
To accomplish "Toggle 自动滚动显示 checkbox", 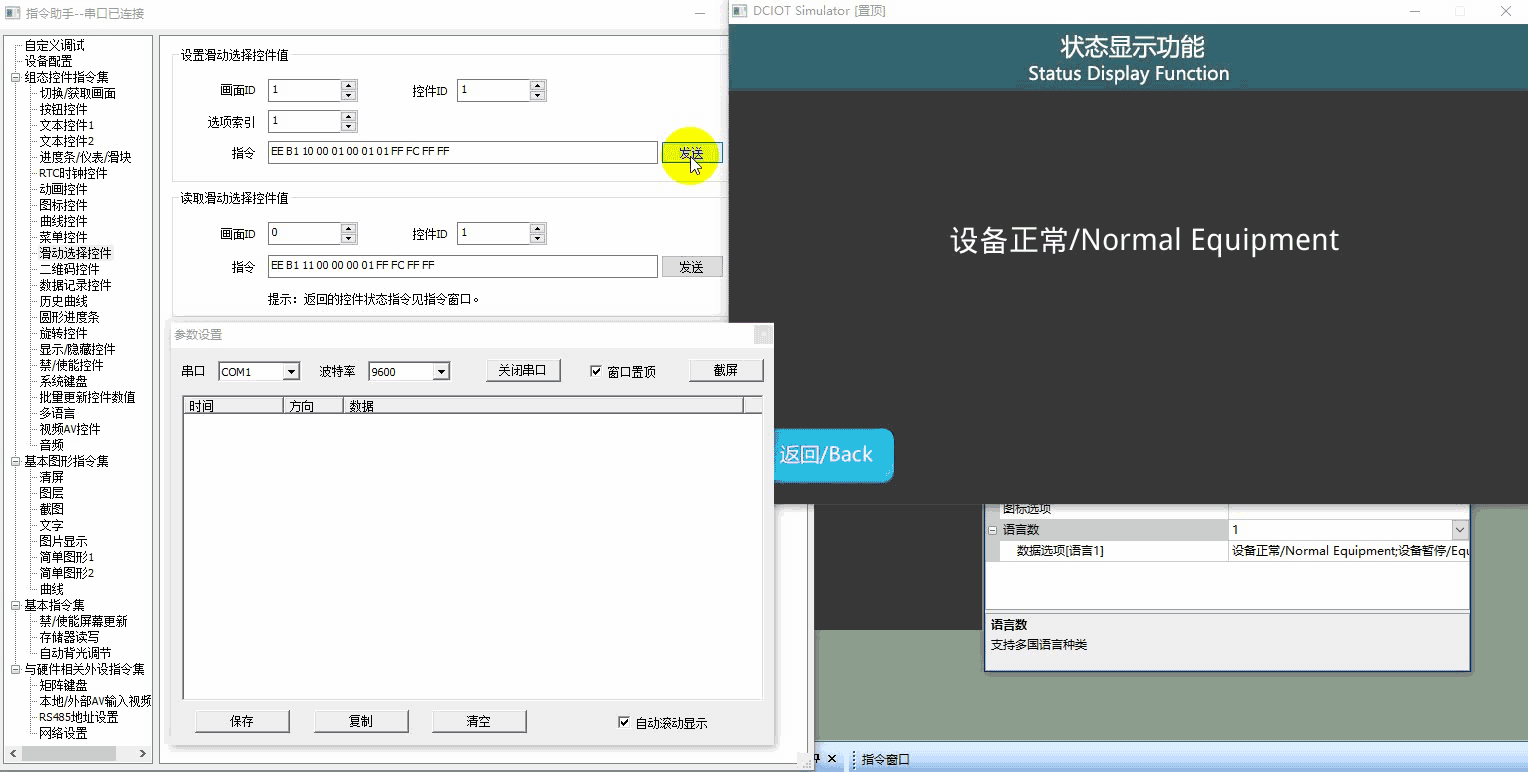I will 624,722.
